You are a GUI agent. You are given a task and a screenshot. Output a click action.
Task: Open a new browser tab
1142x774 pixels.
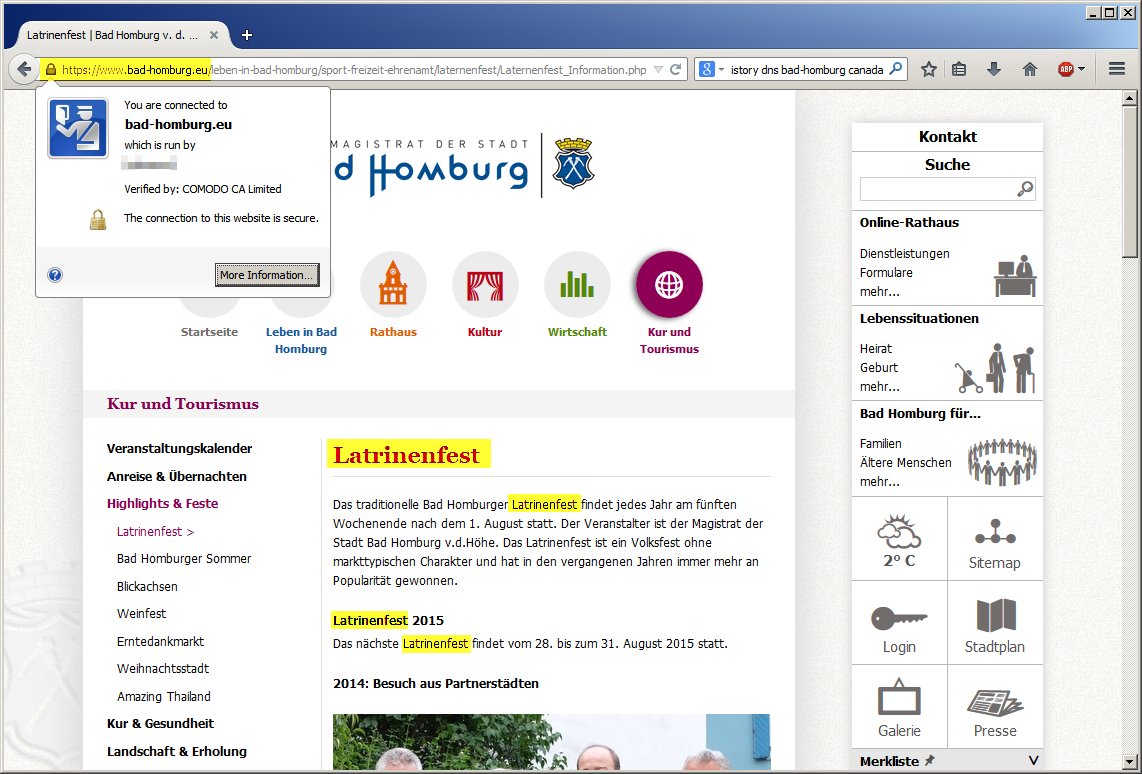click(247, 35)
